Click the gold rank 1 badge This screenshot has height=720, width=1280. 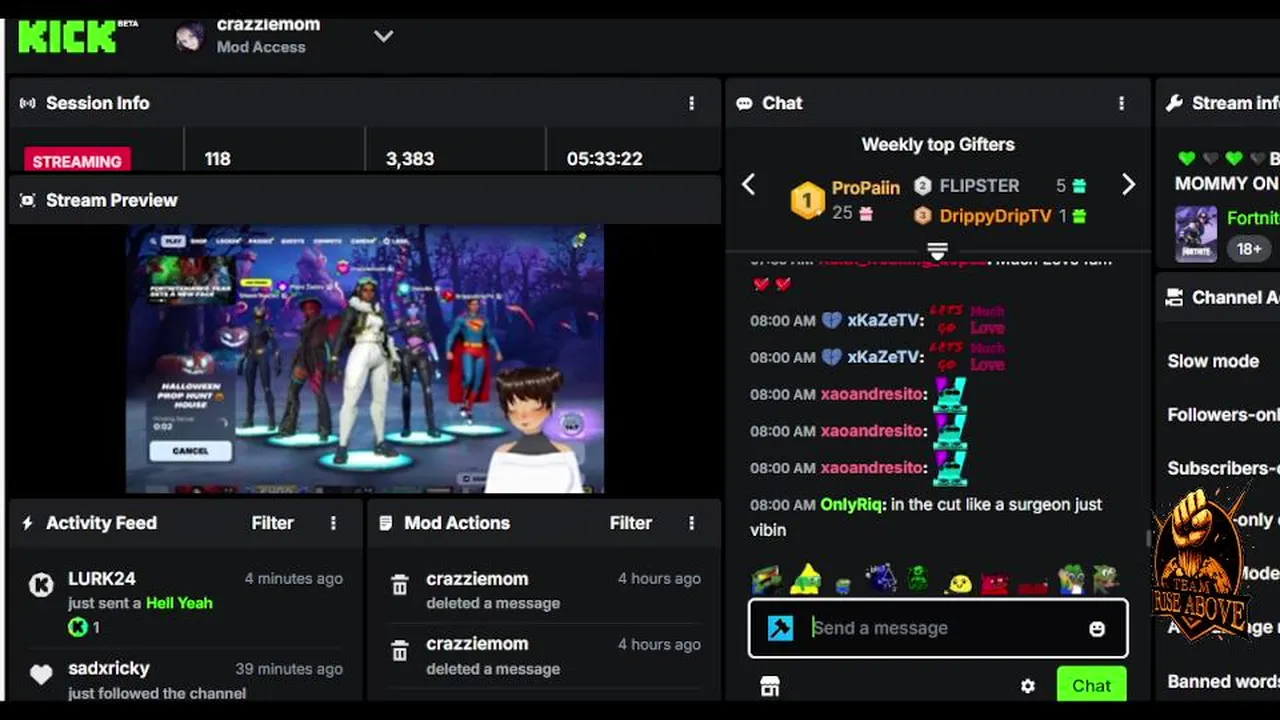tap(807, 200)
